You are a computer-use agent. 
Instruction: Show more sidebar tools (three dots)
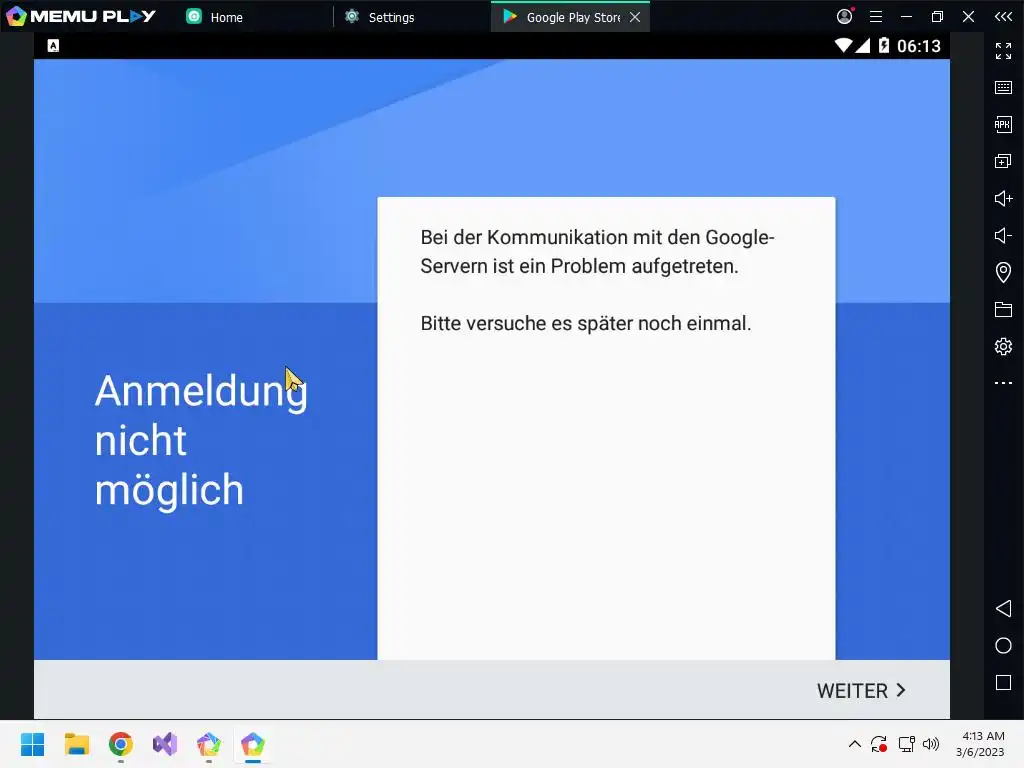pos(1003,383)
